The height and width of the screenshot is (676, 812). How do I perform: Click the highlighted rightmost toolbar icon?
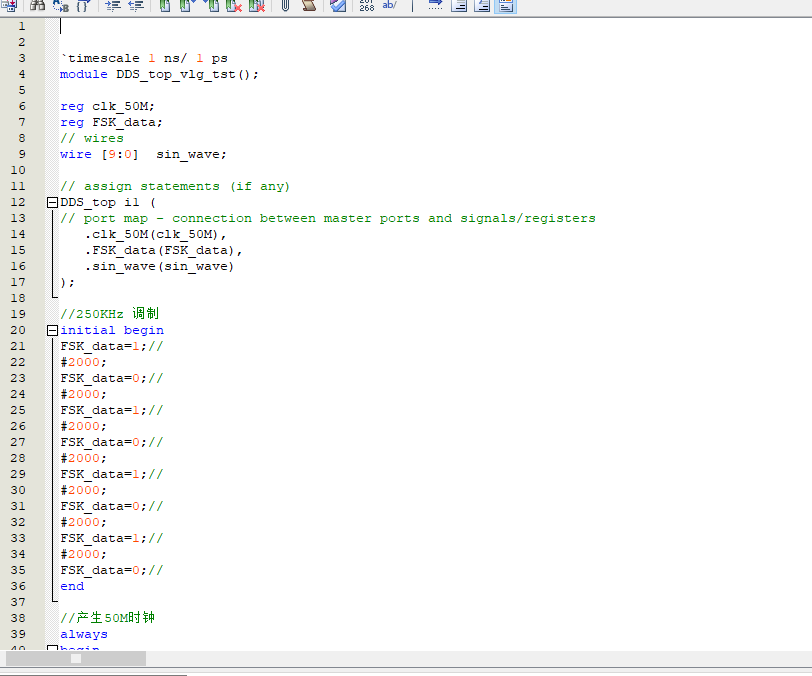tap(505, 5)
